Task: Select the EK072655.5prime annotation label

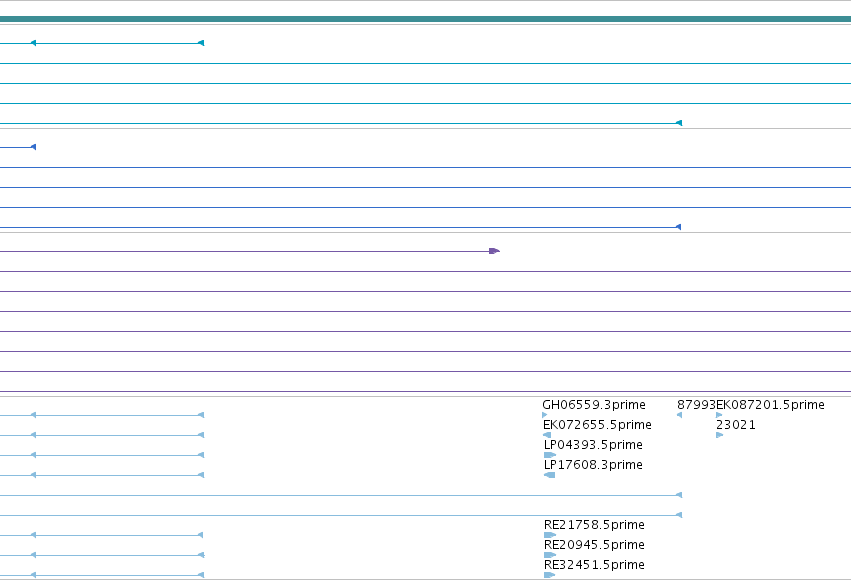Action: tap(597, 425)
